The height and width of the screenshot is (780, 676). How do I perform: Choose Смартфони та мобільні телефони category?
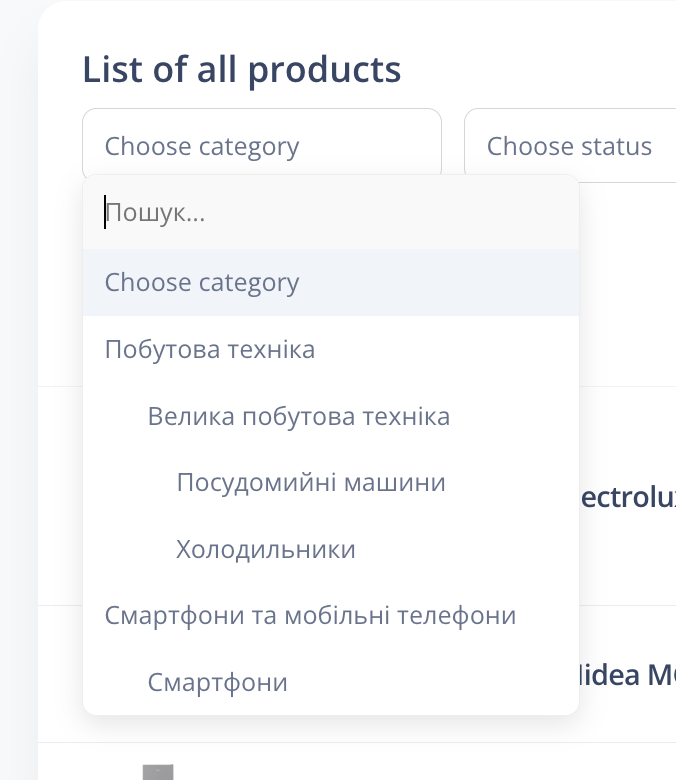[310, 615]
